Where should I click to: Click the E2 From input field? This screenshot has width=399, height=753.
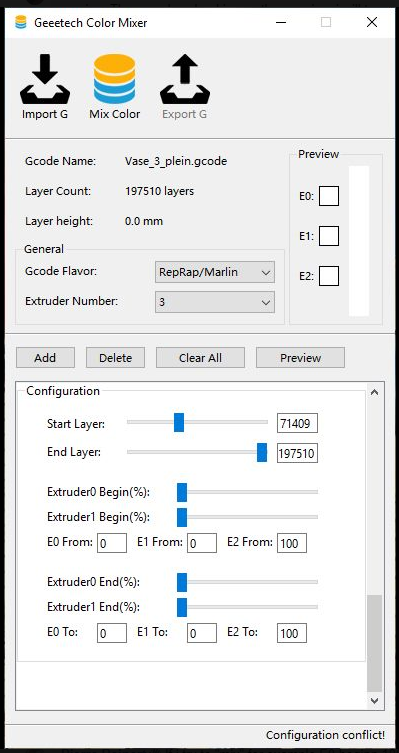pos(291,543)
